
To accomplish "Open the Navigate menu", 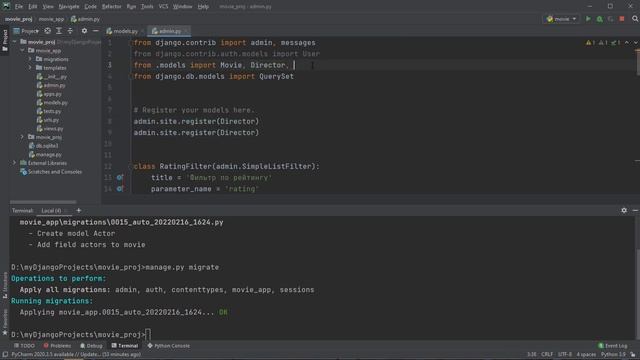I will pyautogui.click(x=69, y=7).
